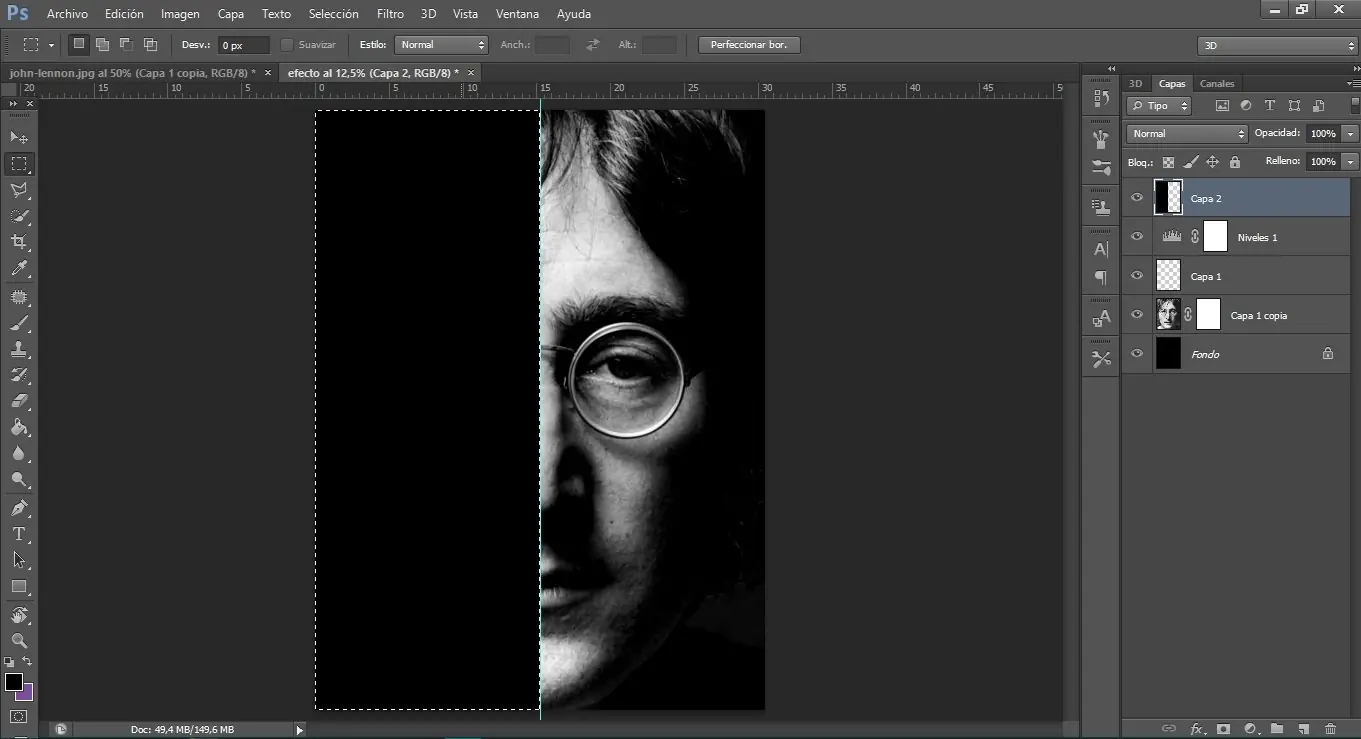This screenshot has width=1361, height=739.
Task: Choose the Pen tool
Action: [18, 508]
